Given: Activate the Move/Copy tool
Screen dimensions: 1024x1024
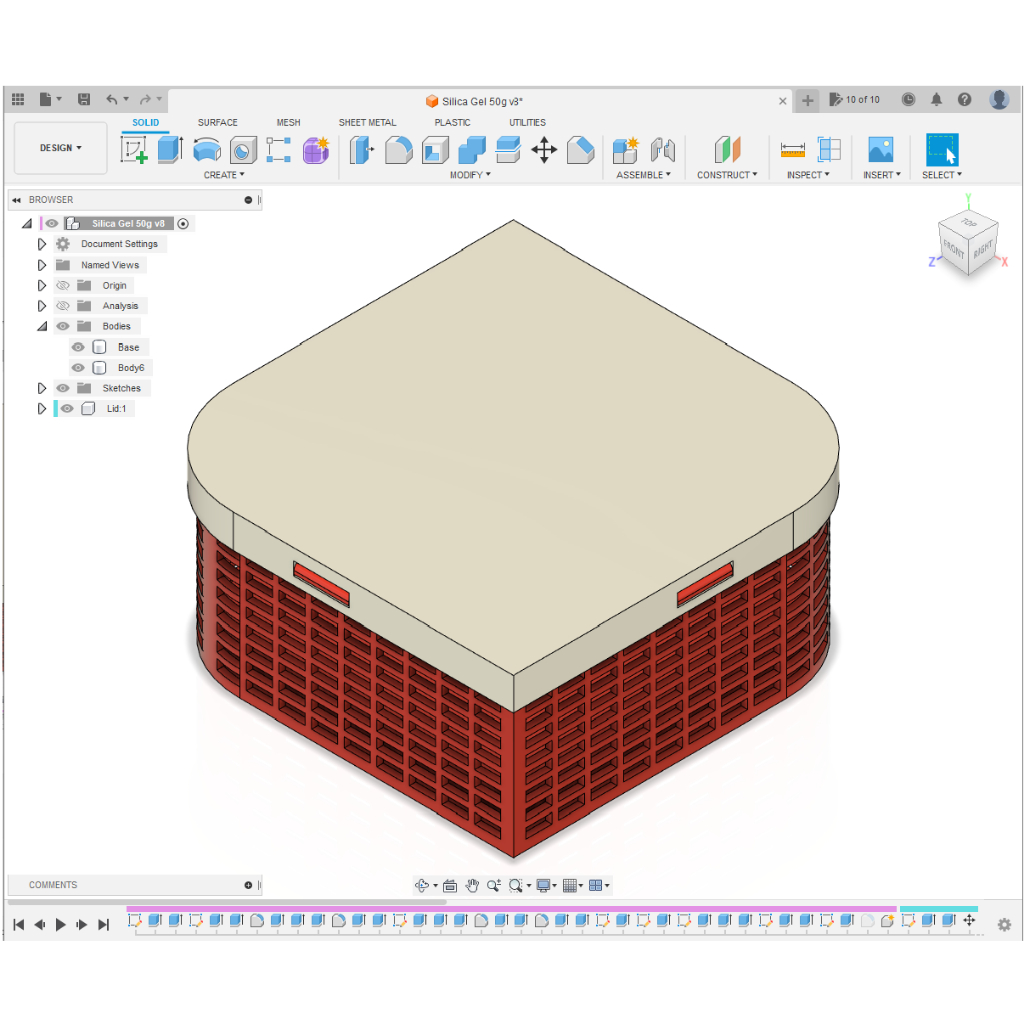Looking at the screenshot, I should (x=544, y=150).
